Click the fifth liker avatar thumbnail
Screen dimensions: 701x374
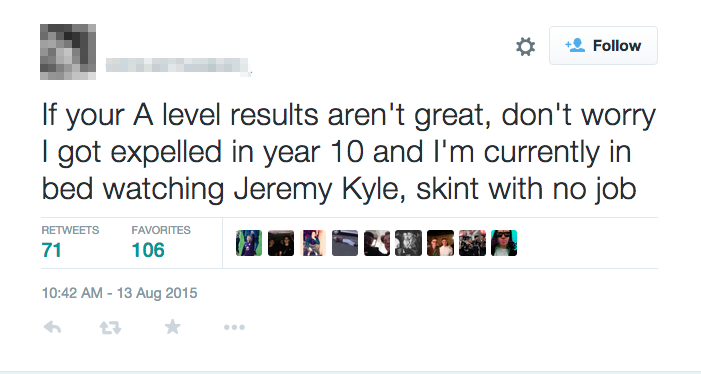[x=376, y=243]
